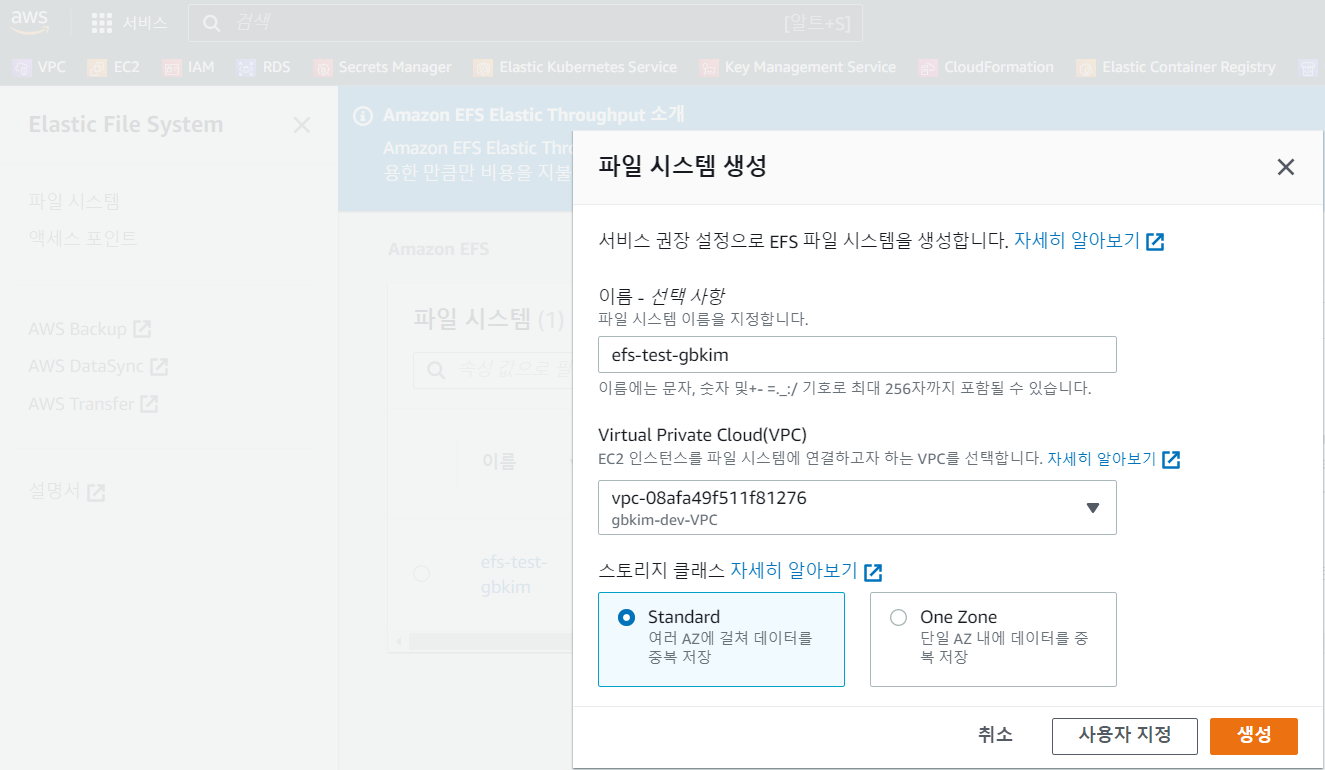
Task: Select the One Zone storage class
Action: pos(898,618)
